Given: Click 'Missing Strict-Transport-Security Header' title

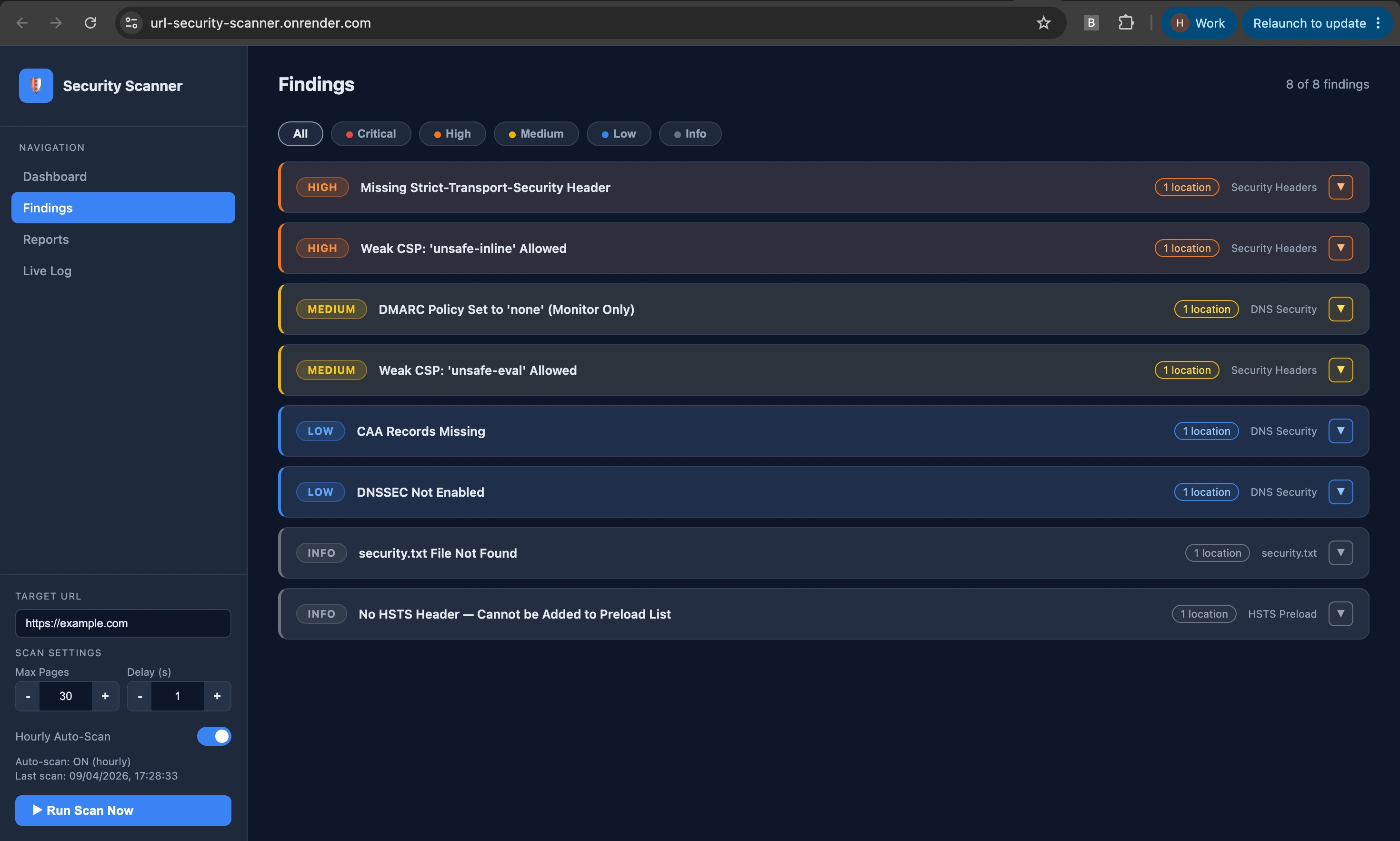Looking at the screenshot, I should pyautogui.click(x=486, y=187).
